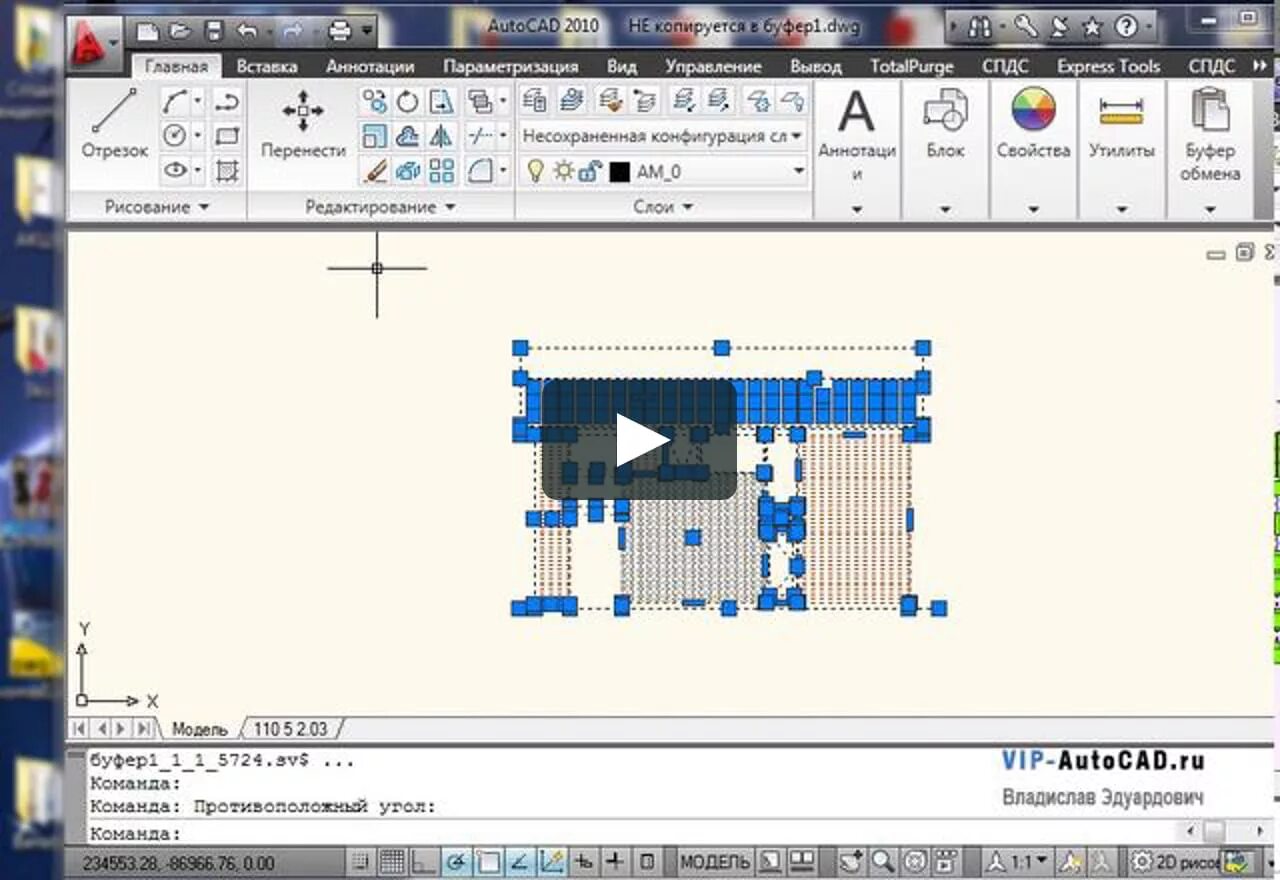Click the black layer color swatch
This screenshot has height=880, width=1280.
point(619,172)
